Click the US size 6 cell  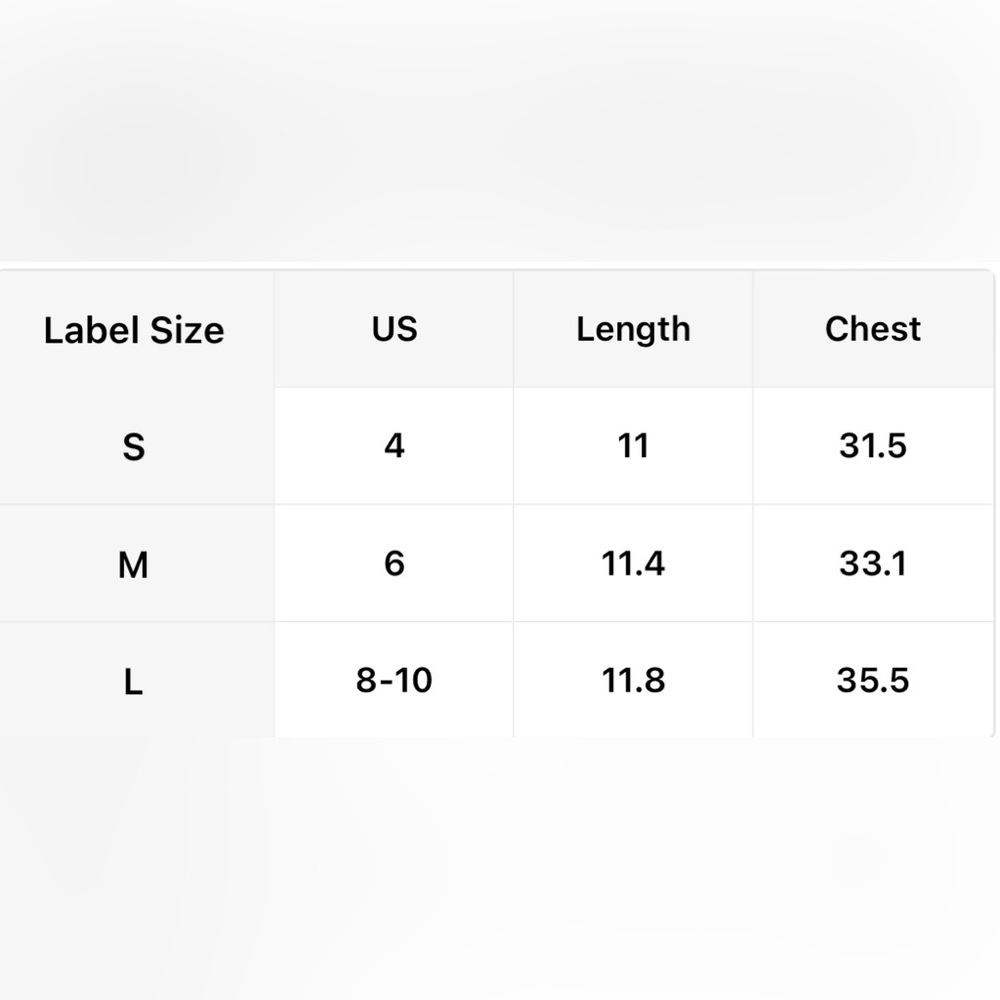[x=394, y=563]
